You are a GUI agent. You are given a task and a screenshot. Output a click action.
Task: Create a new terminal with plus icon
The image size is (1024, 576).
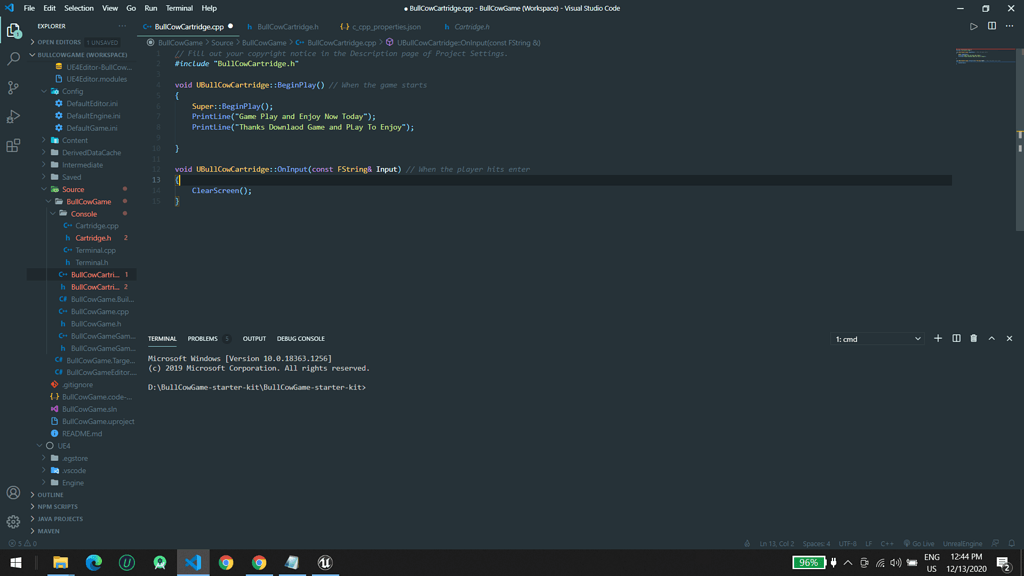[x=938, y=338]
